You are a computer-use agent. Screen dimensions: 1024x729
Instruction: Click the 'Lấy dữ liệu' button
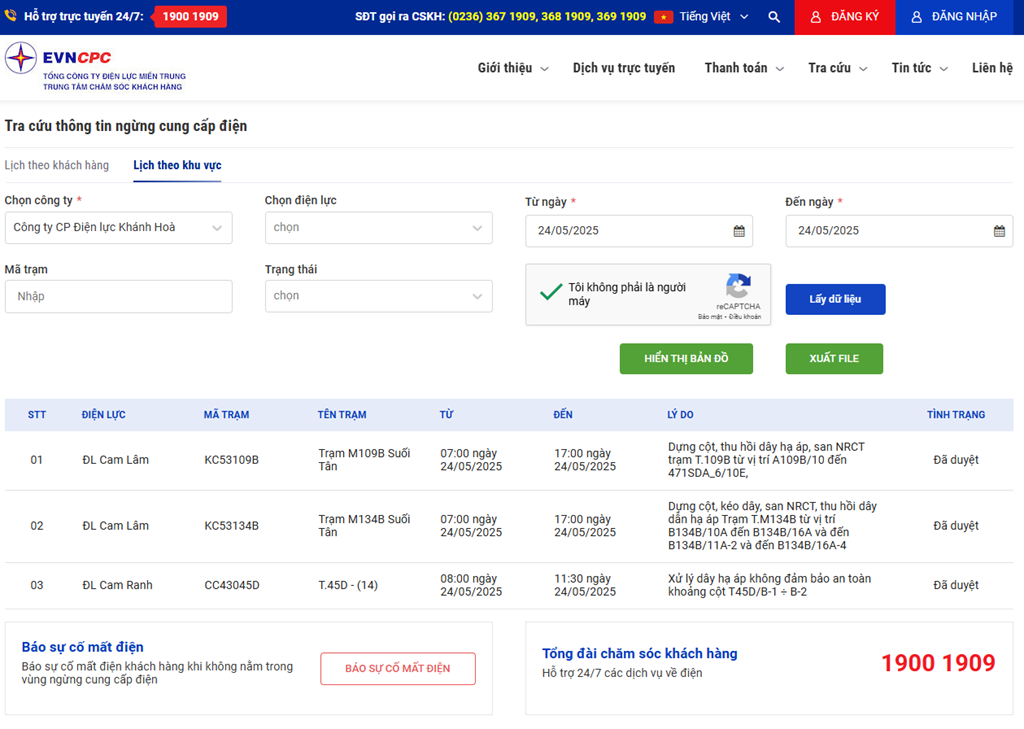coord(835,299)
